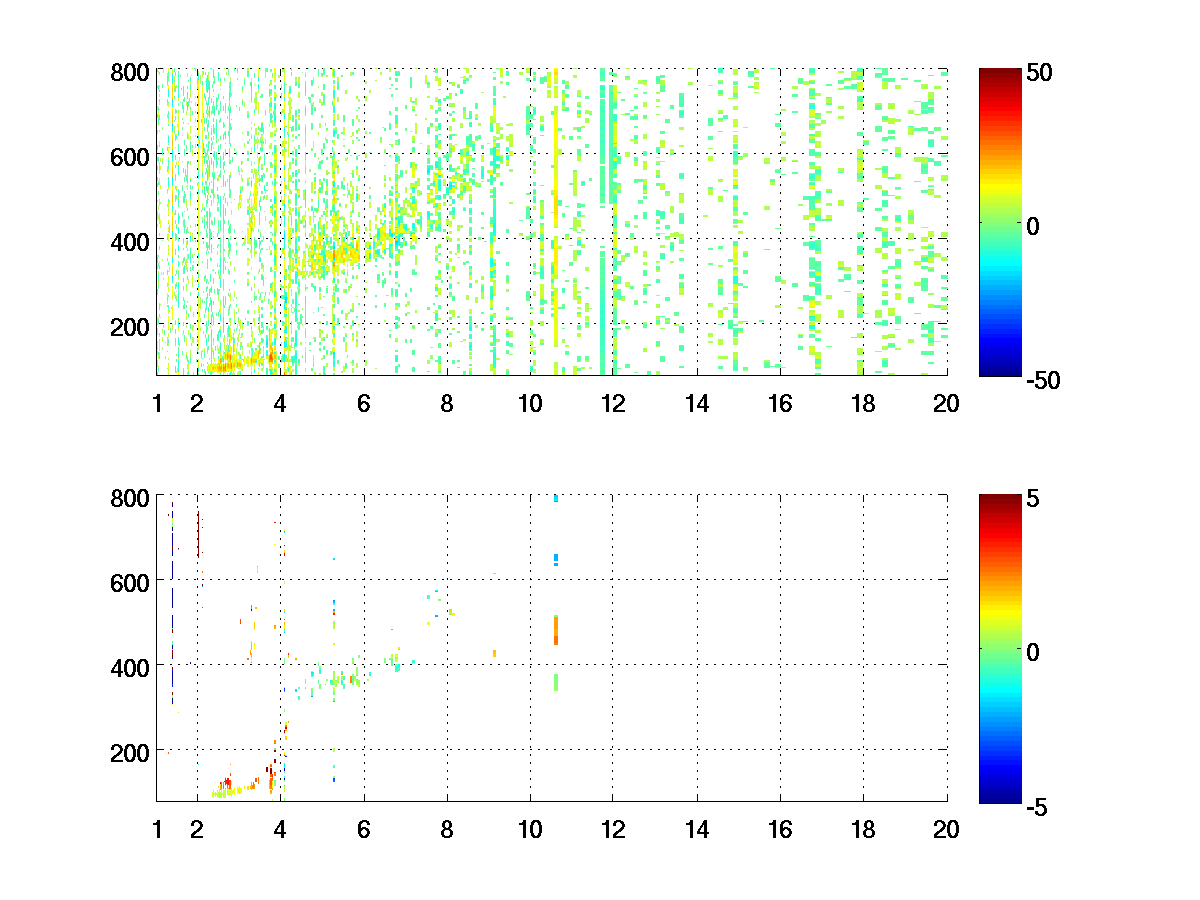Viewport: 1200px width, 900px height.
Task: Click the orange bar near x=10.6 in bottom plot
Action: click(x=556, y=631)
